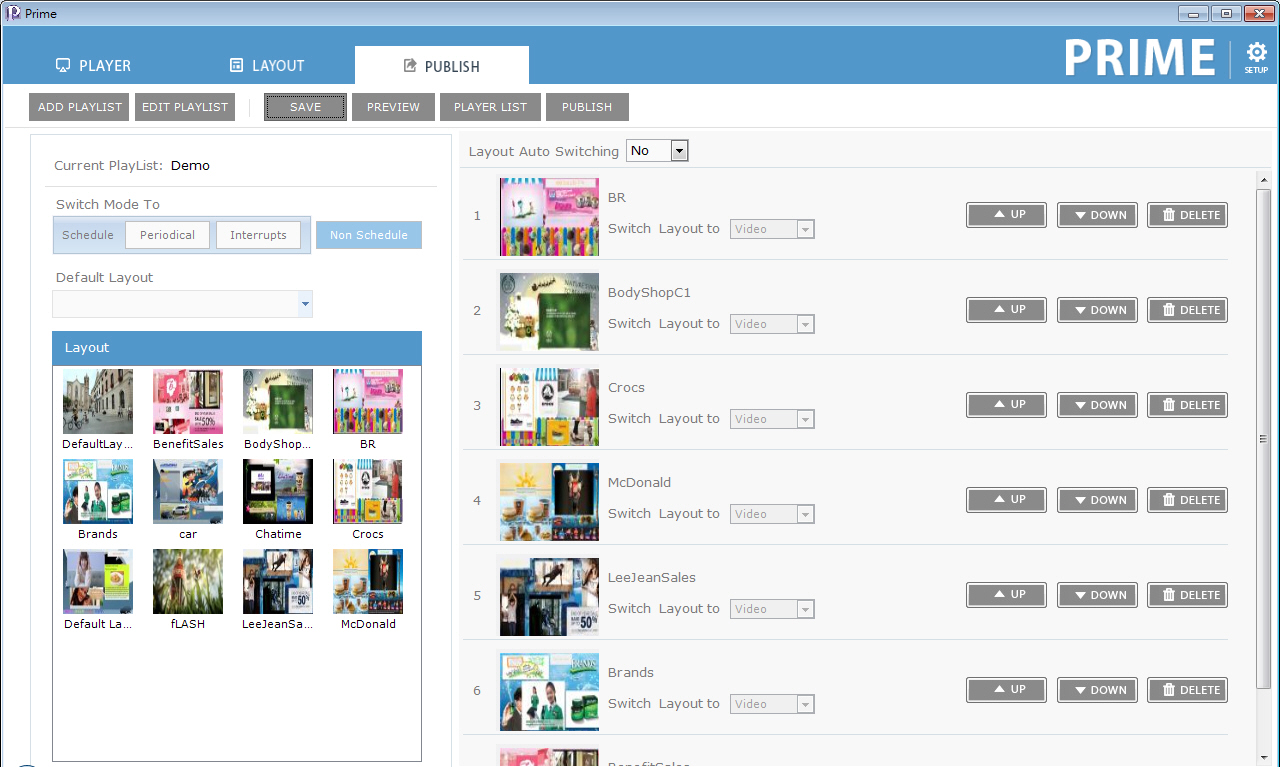Click the LeeJeanSales playlist row thumbnail
The width and height of the screenshot is (1280, 767).
click(x=549, y=596)
